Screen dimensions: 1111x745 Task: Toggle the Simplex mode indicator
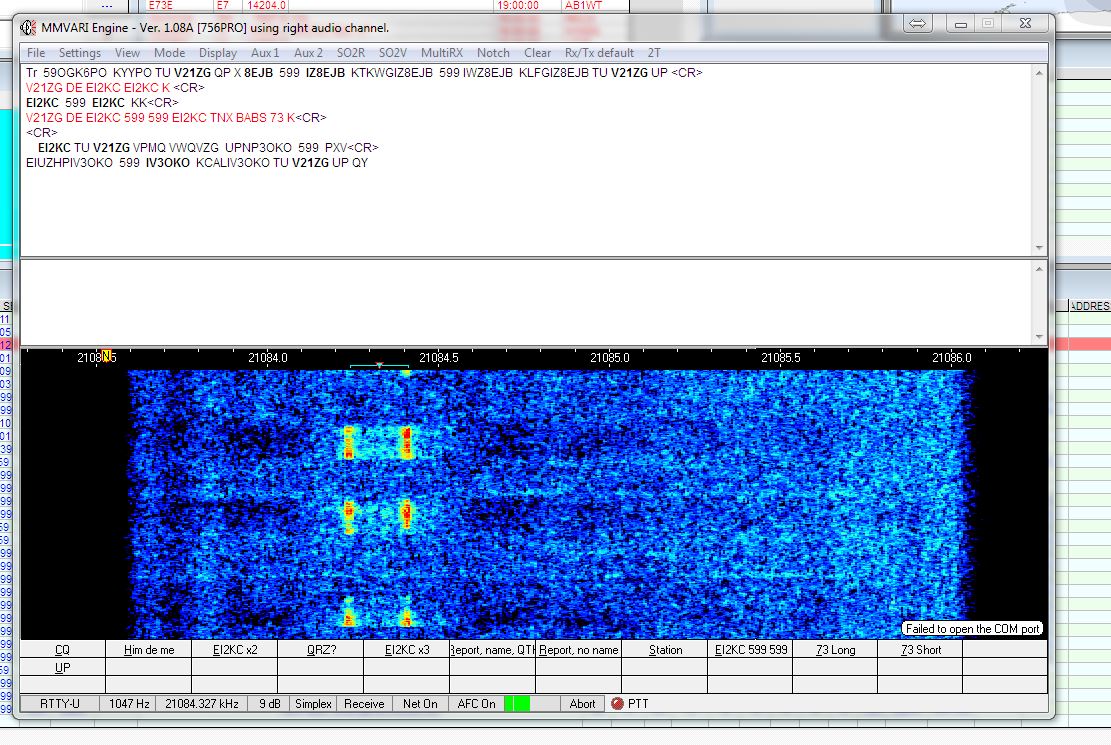click(312, 703)
